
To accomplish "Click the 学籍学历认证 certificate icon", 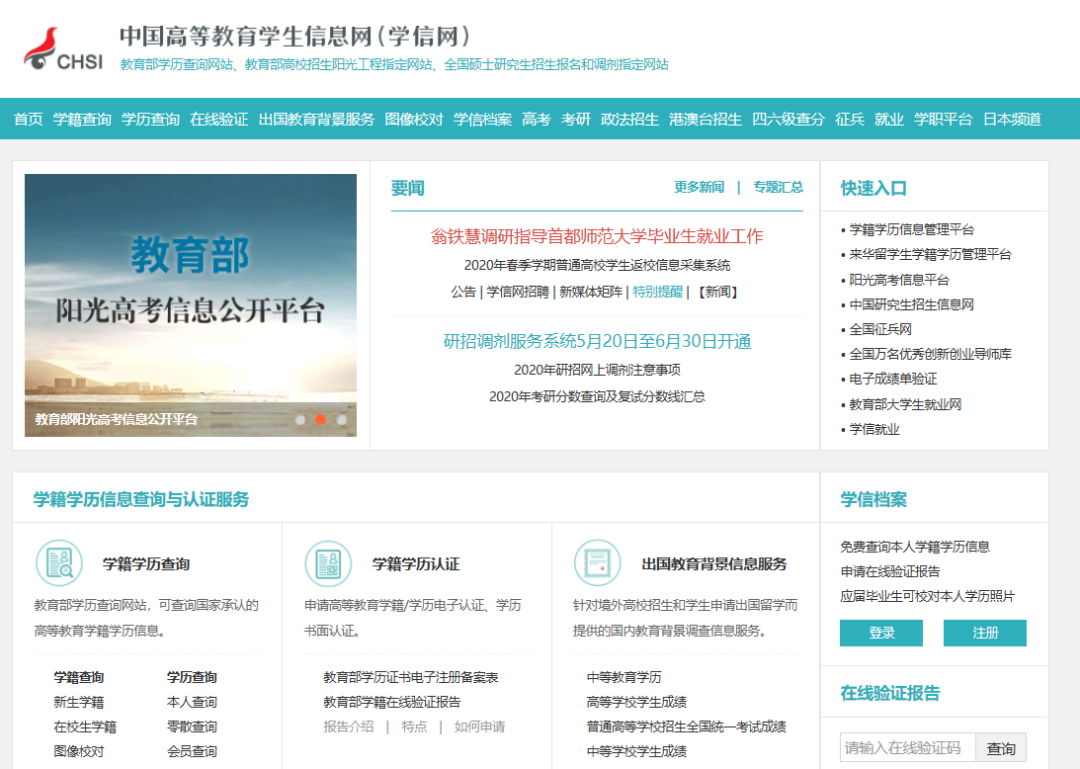I will (329, 563).
